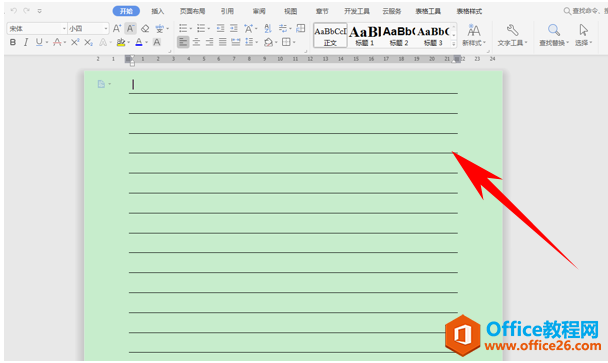Click the Numbered list icon
The width and height of the screenshot is (608, 363).
coord(201,28)
